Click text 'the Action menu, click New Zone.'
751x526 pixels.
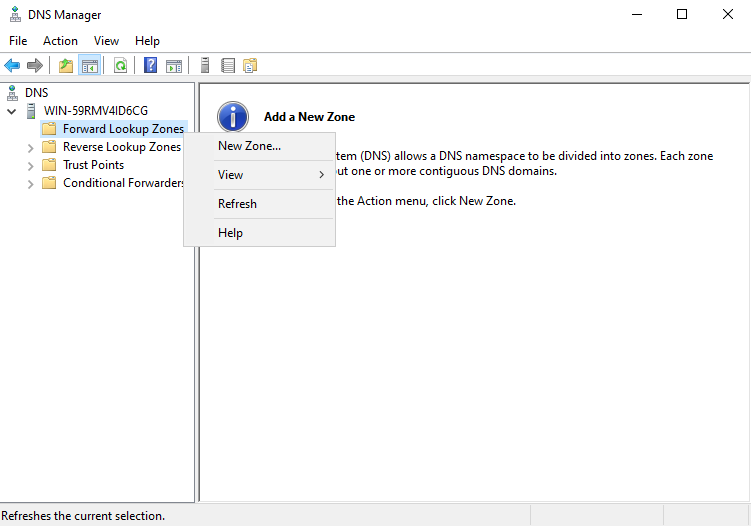(426, 201)
